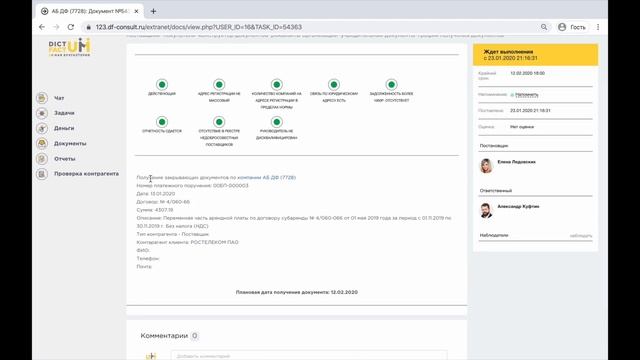Click the yellow Ждет выполнения status banner
This screenshot has width=640, height=360.
(536, 55)
